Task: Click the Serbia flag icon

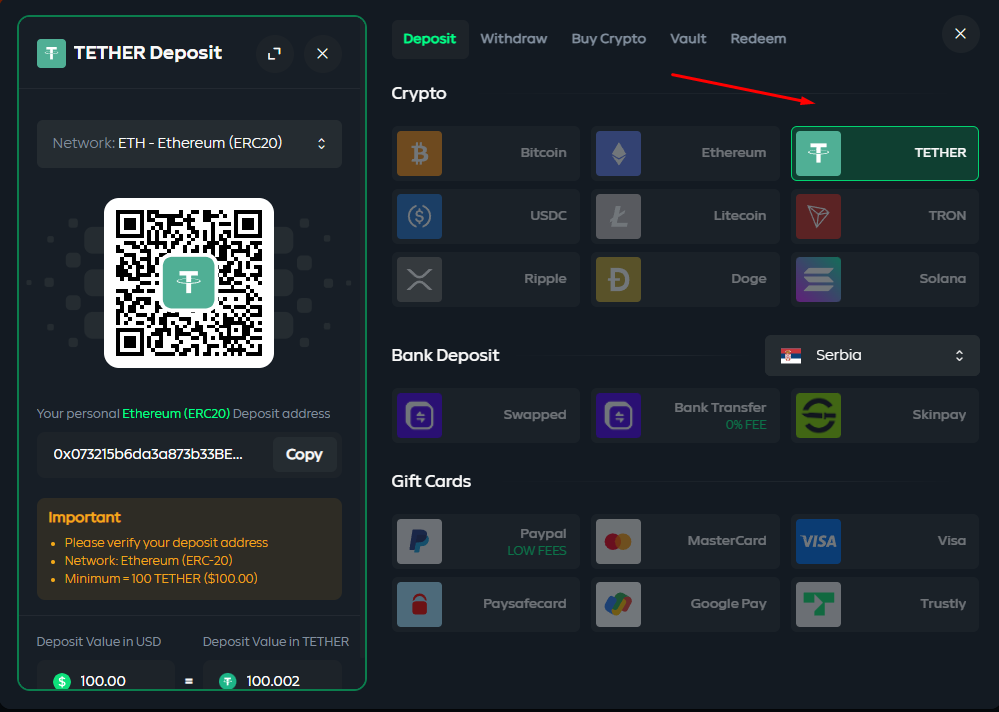Action: (x=791, y=355)
